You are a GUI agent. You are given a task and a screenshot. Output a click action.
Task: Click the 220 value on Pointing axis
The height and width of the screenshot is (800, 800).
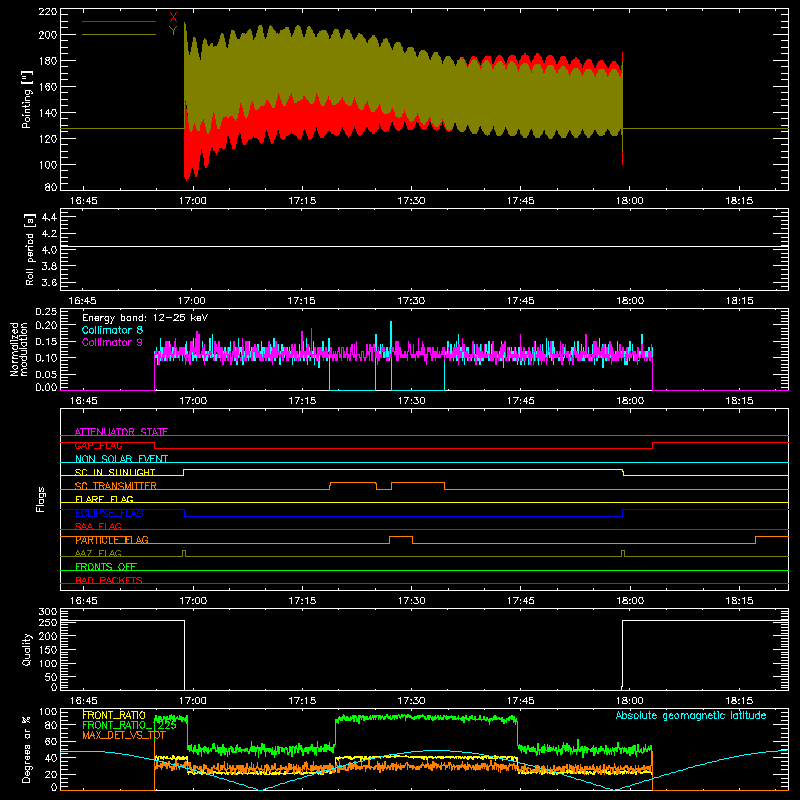[47, 11]
